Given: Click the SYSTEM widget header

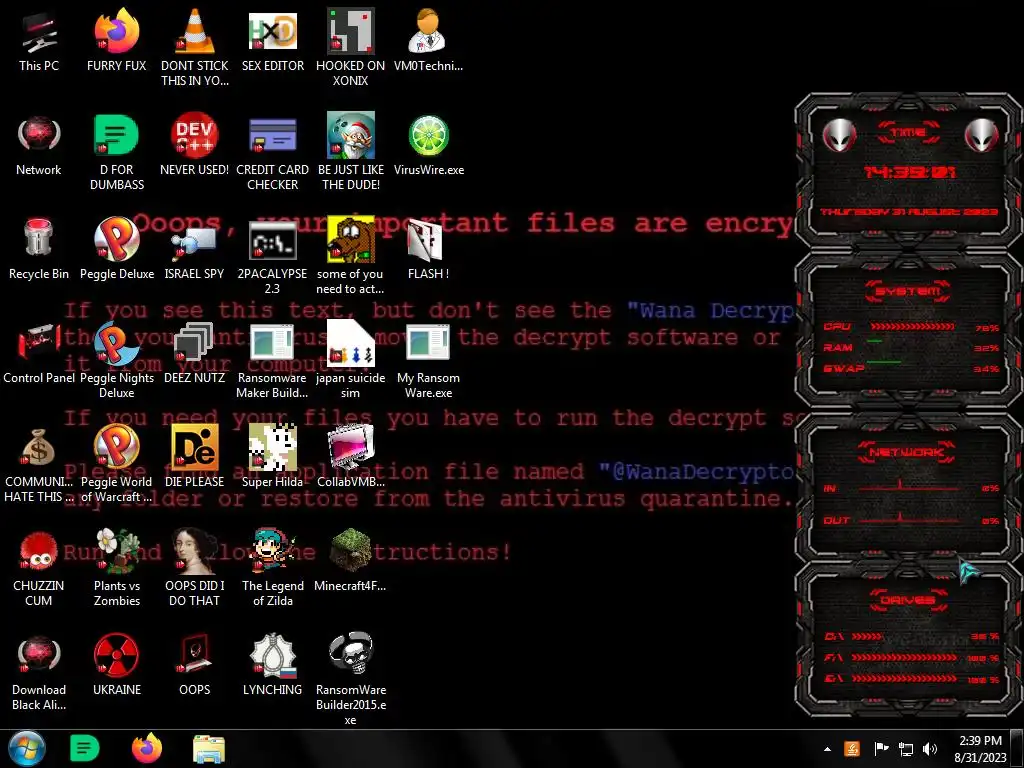Looking at the screenshot, I should click(x=908, y=291).
